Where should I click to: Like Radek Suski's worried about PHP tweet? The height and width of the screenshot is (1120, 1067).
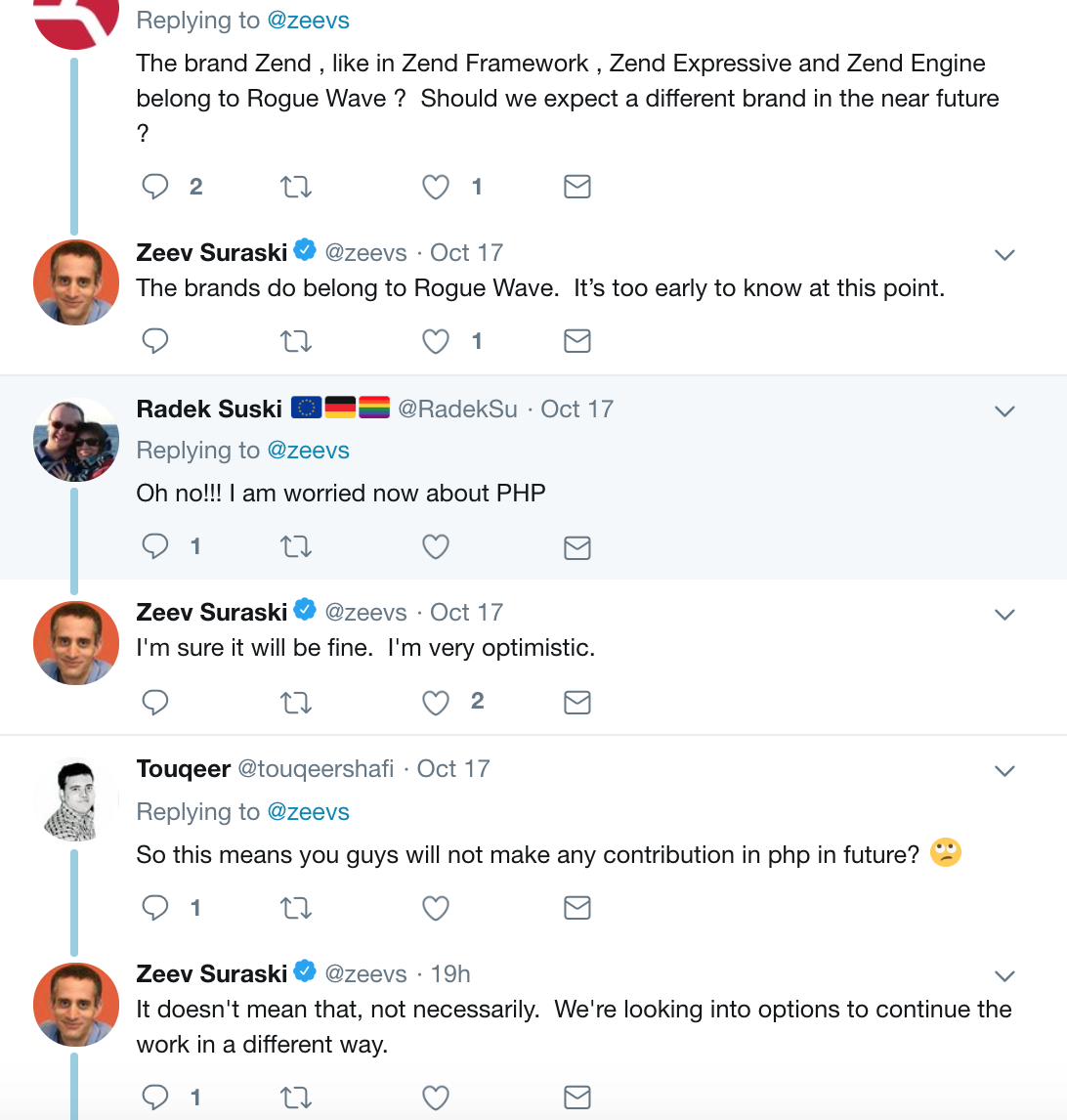pos(436,547)
